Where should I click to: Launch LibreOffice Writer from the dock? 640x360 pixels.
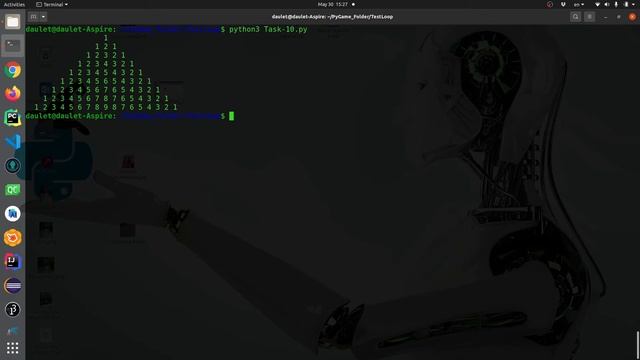coord(13,213)
